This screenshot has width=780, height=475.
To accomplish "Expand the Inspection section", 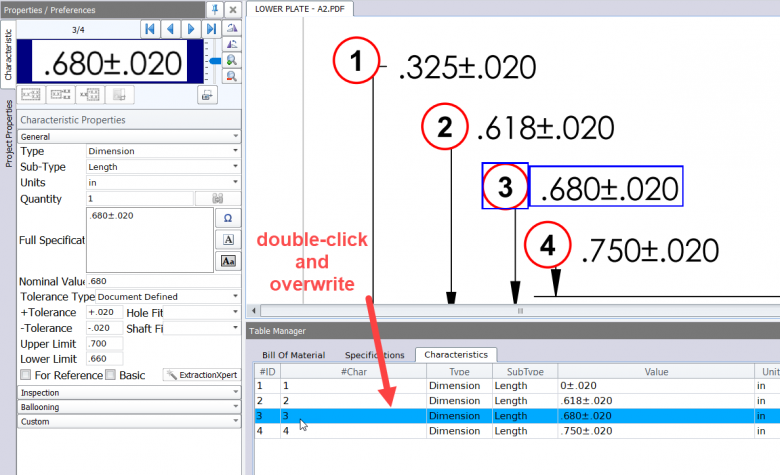I will click(x=129, y=392).
